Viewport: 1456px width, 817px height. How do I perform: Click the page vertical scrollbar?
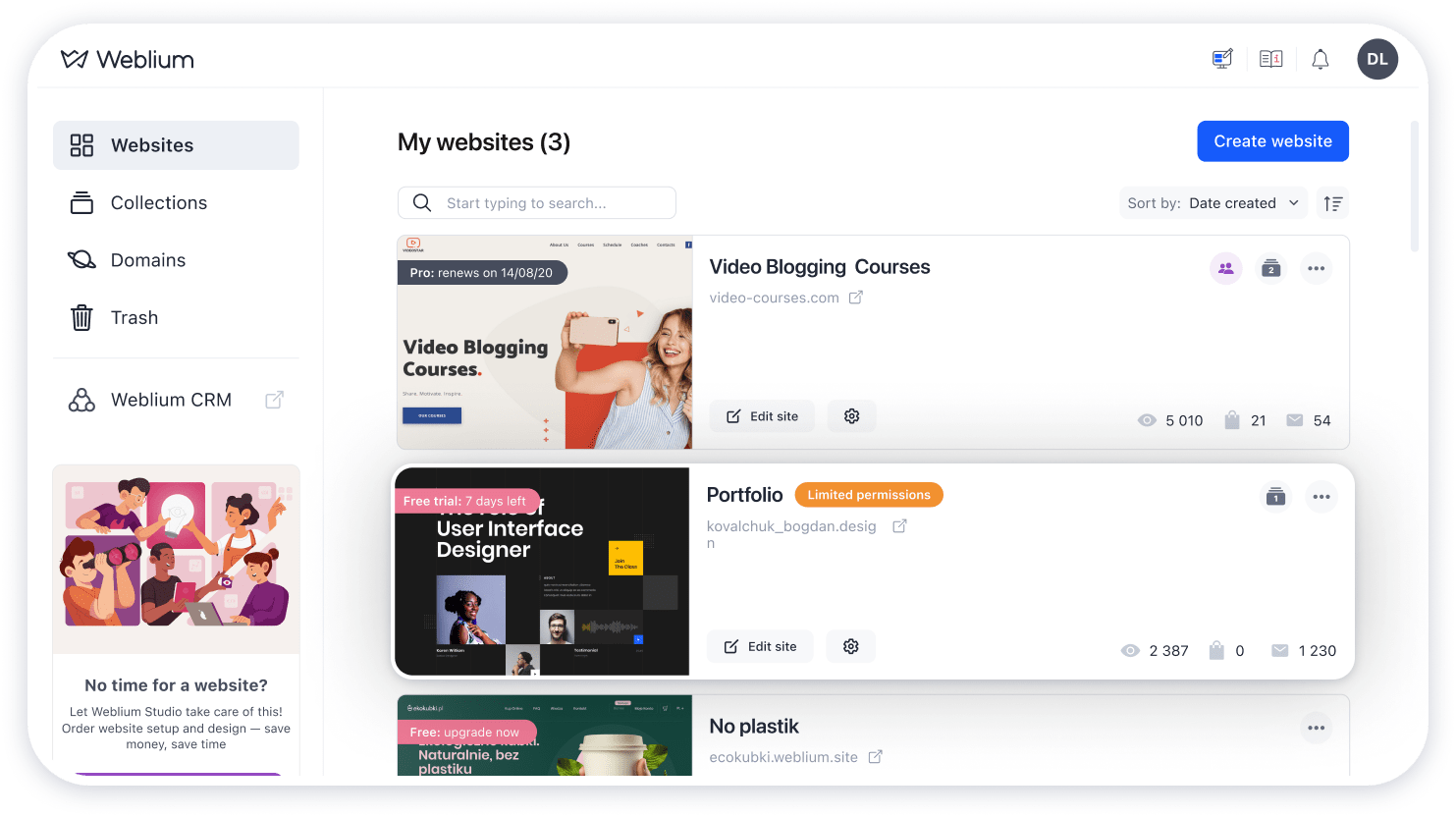tap(1415, 187)
